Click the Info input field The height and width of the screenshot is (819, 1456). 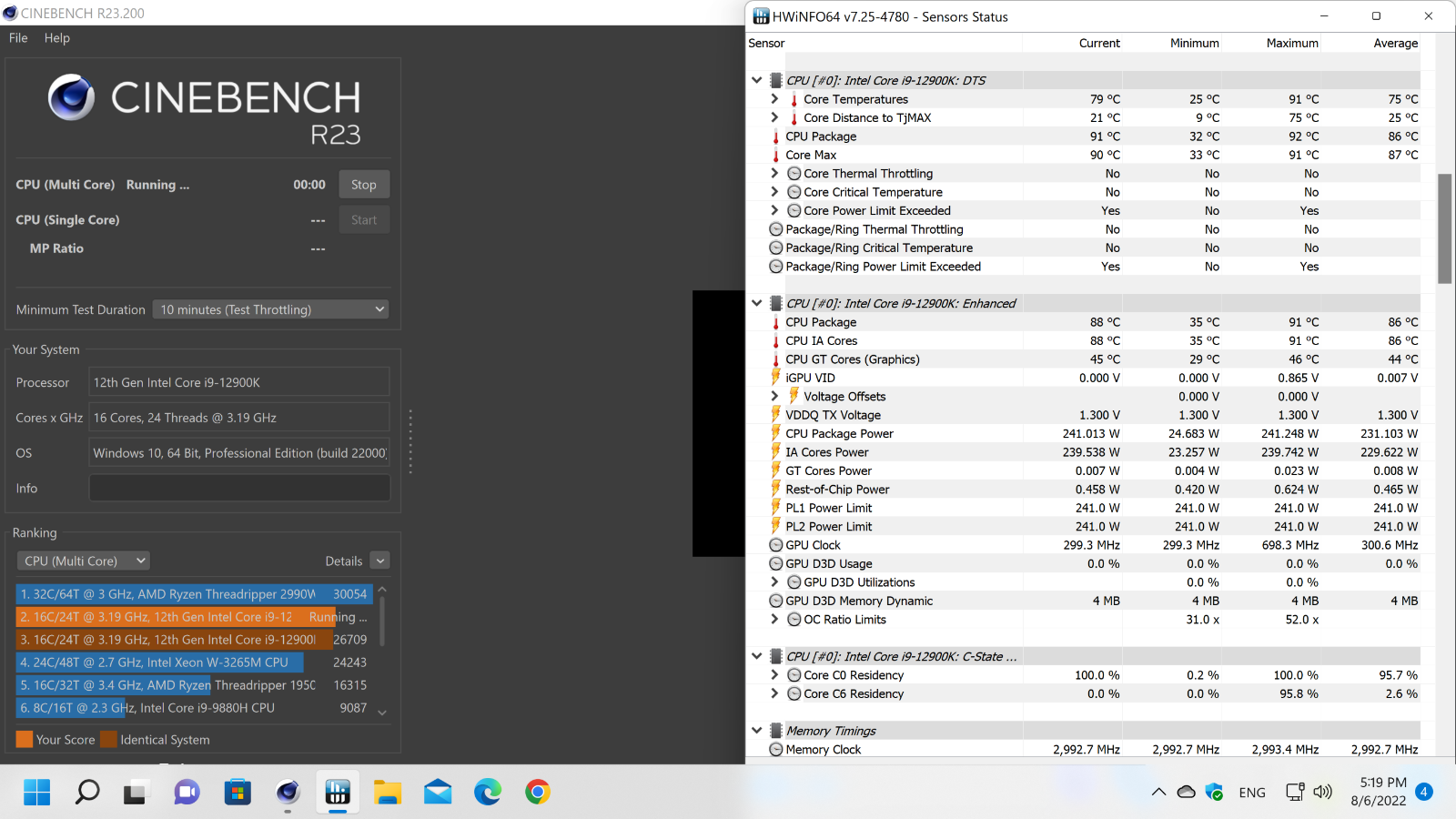(239, 488)
